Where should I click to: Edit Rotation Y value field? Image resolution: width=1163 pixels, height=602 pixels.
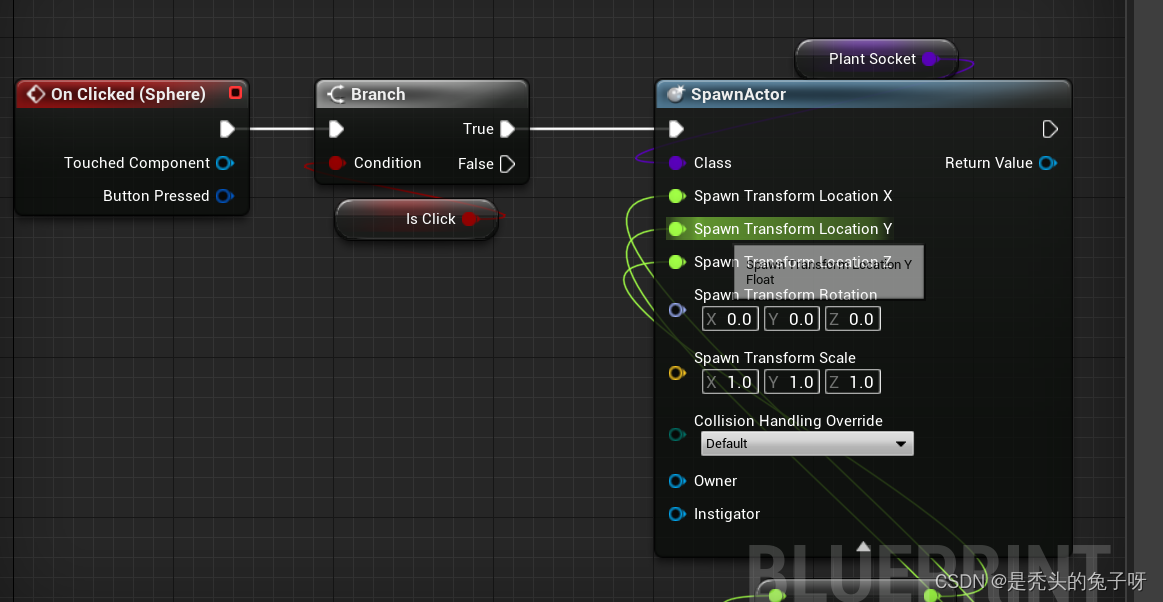pos(791,320)
